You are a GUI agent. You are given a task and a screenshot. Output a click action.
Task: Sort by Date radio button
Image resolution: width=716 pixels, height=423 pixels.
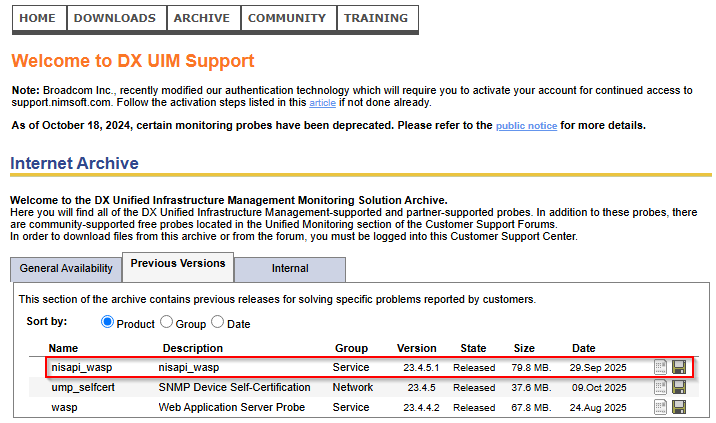(219, 323)
